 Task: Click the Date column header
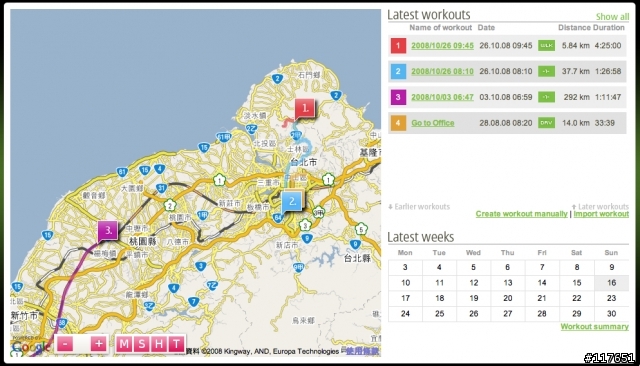coord(486,28)
